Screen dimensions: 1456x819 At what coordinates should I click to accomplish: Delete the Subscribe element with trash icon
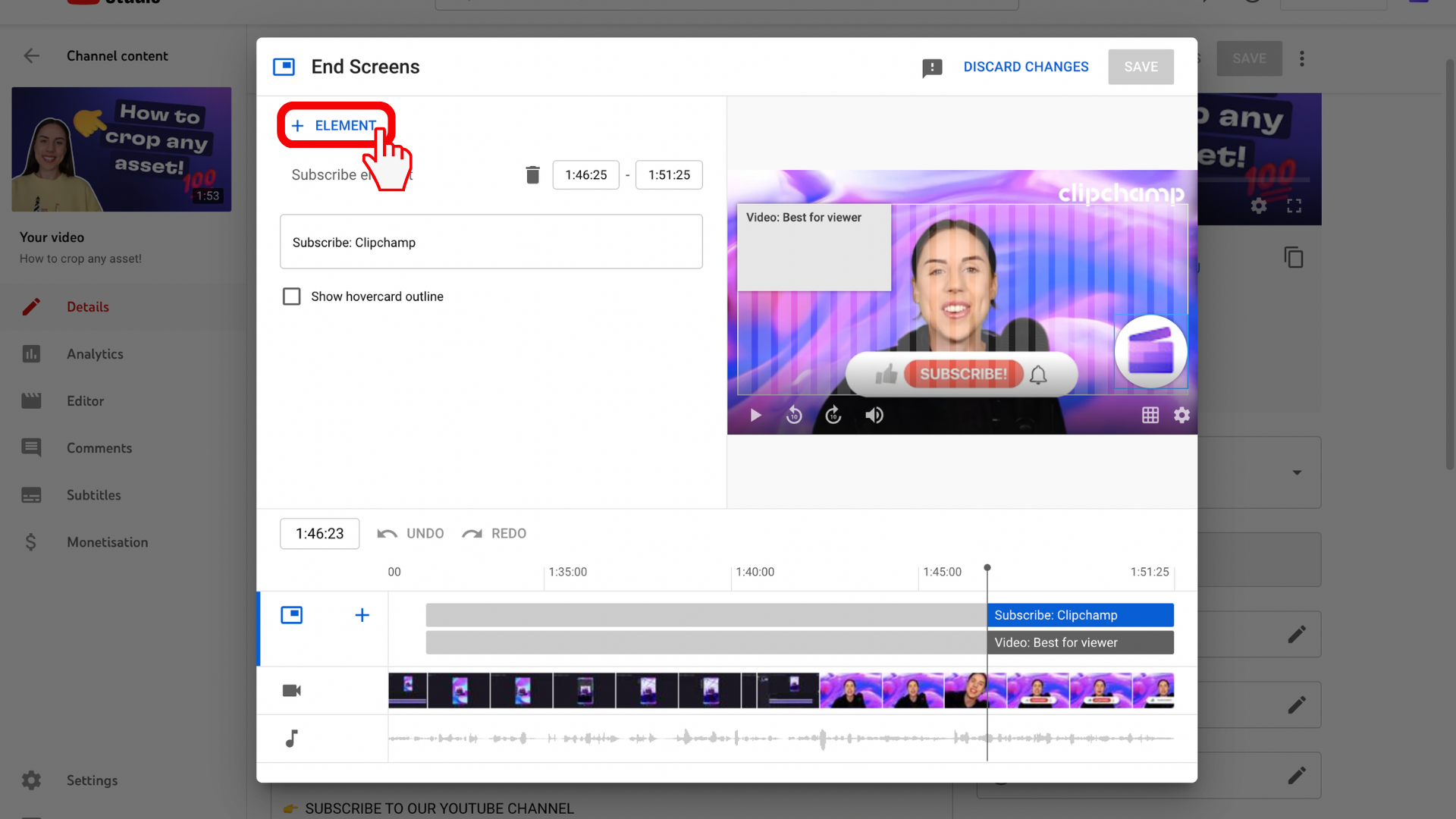pyautogui.click(x=533, y=174)
